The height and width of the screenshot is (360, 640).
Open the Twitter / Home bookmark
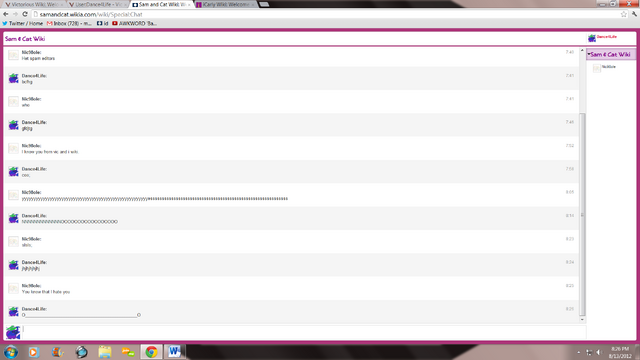tap(22, 23)
